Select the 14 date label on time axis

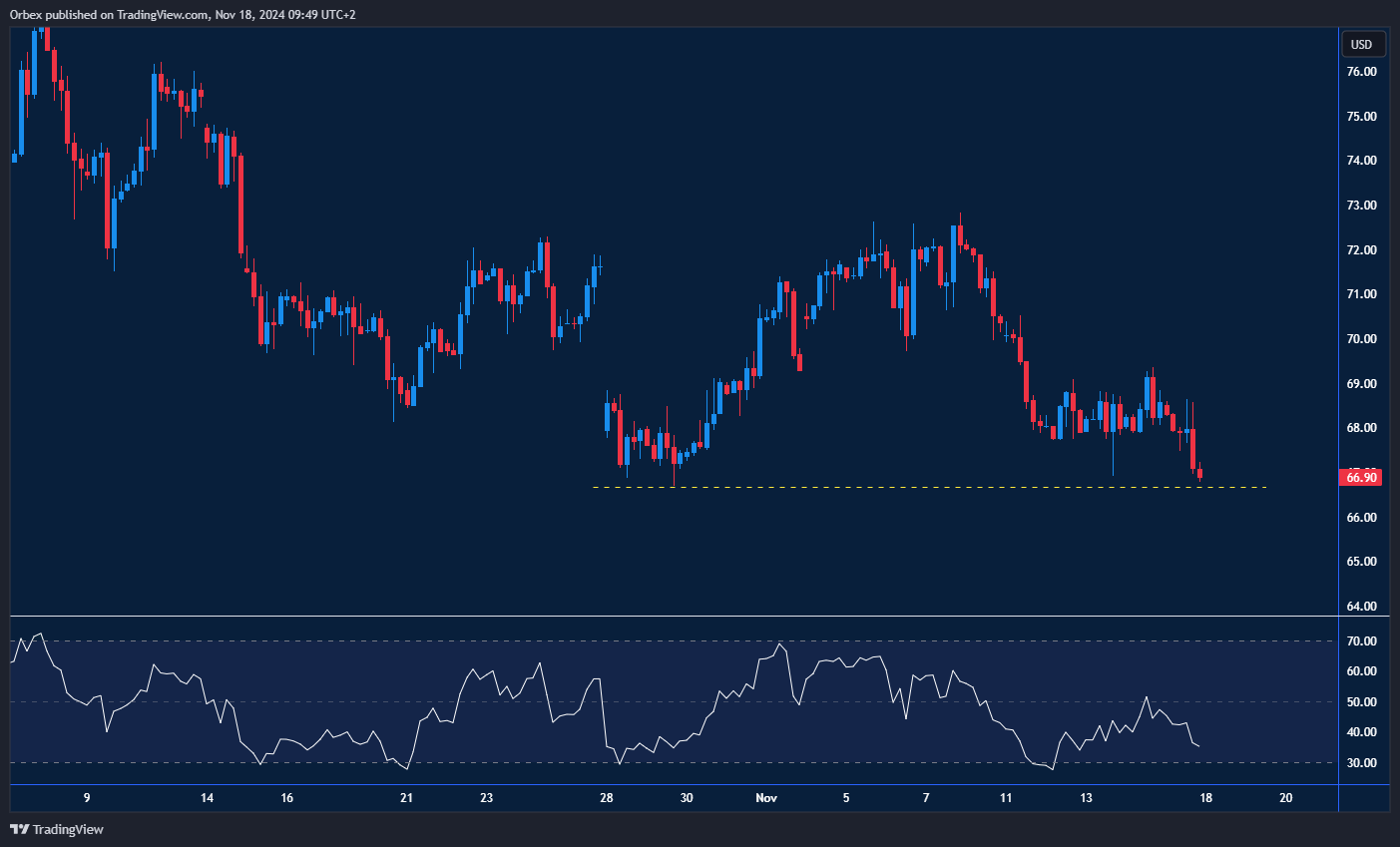click(x=207, y=798)
